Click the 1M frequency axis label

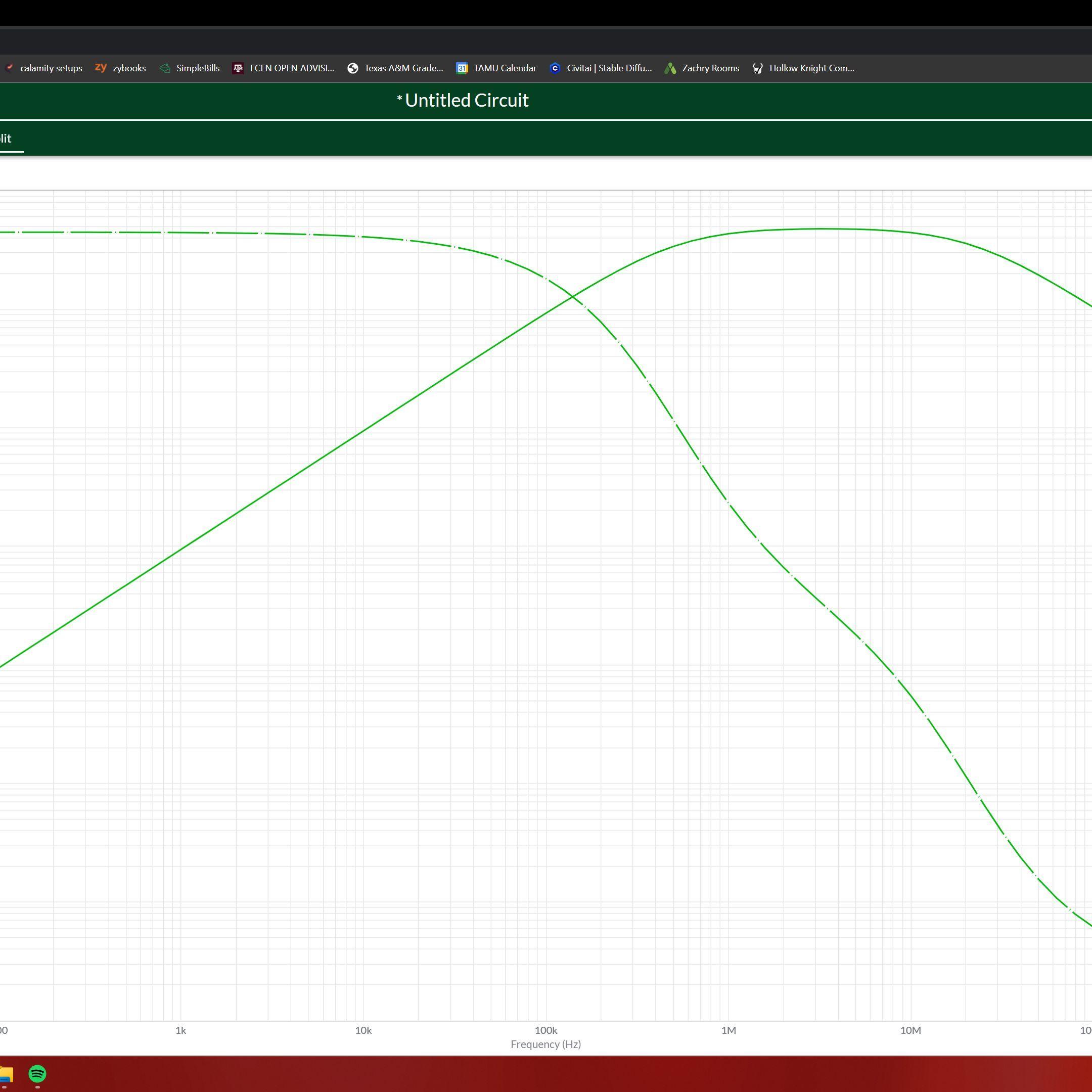[729, 1030]
